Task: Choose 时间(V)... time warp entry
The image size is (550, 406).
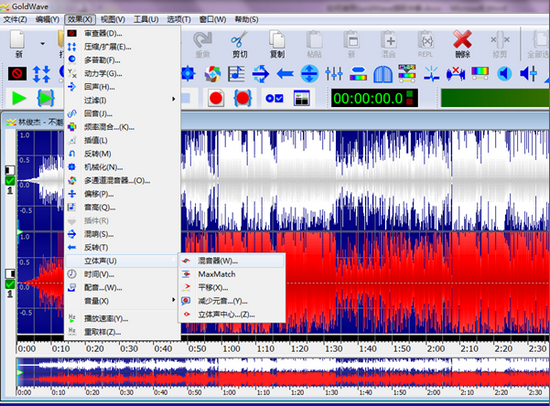Action: pyautogui.click(x=121, y=274)
